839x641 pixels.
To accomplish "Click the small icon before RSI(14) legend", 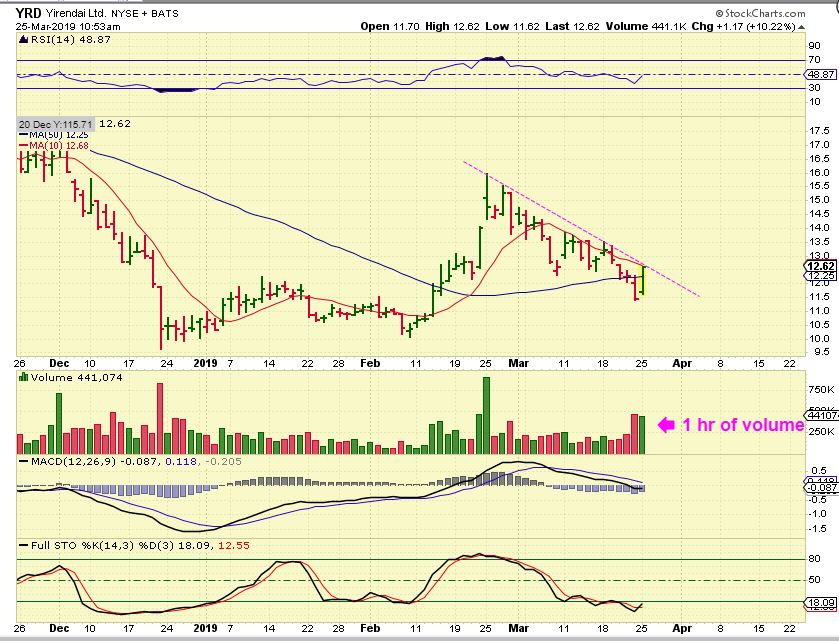I will pyautogui.click(x=23, y=39).
